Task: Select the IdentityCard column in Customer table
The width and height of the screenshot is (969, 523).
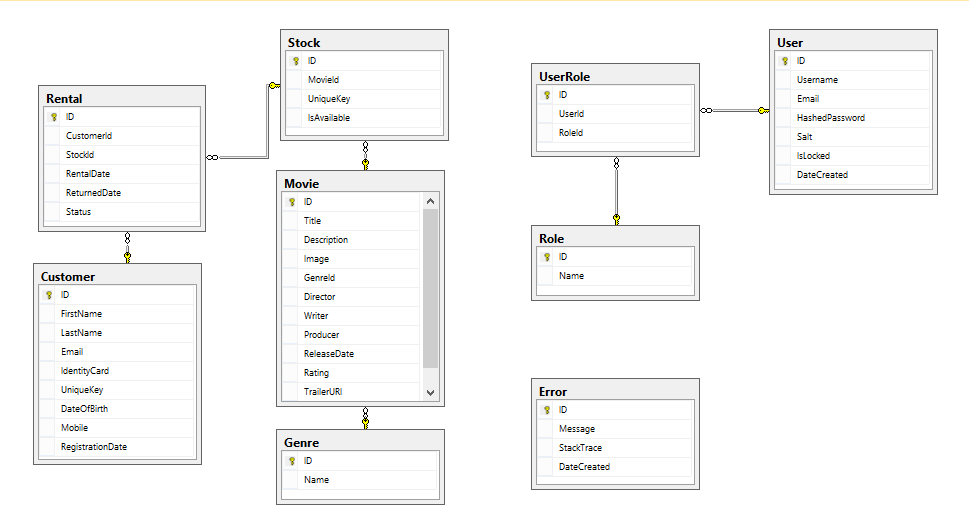Action: tap(85, 371)
